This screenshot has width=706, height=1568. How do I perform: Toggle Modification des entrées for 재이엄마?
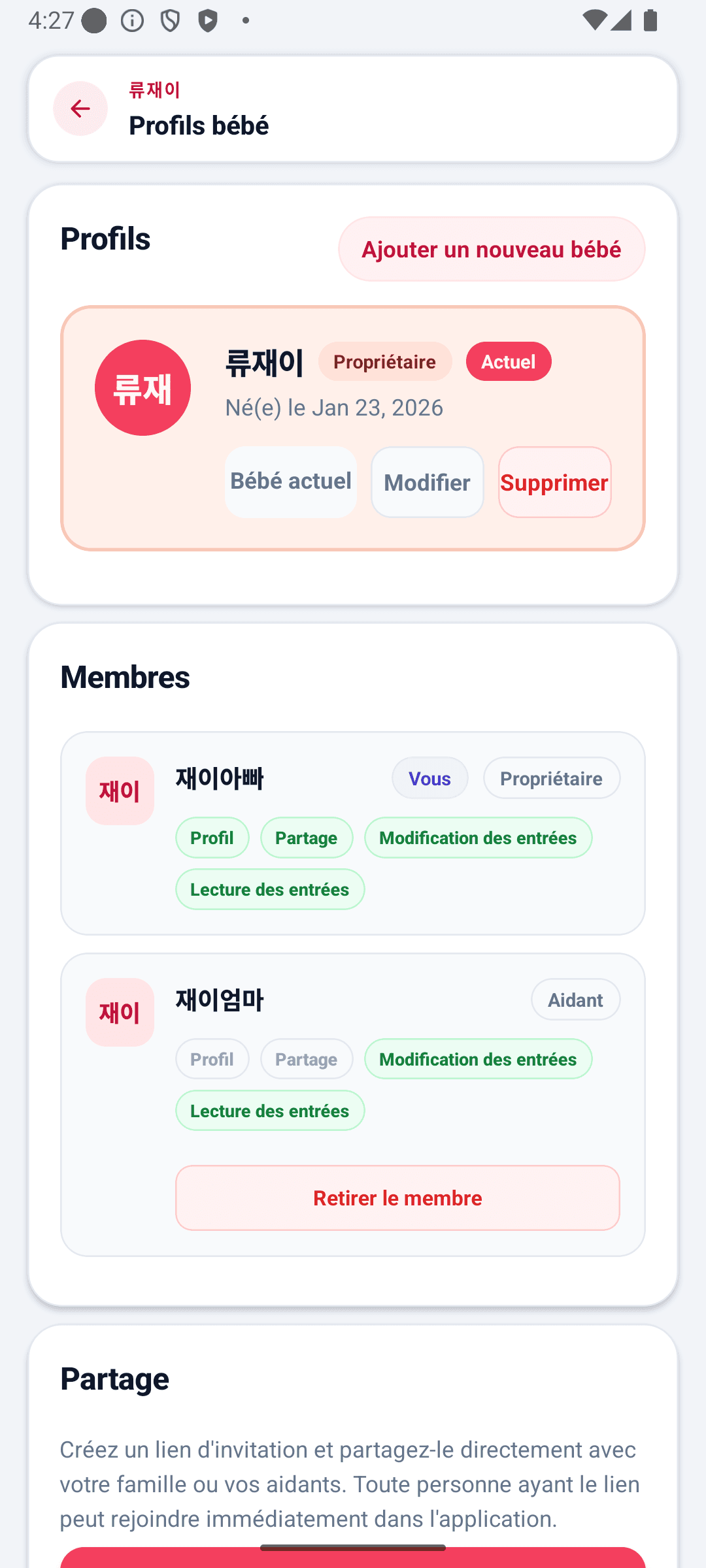[x=479, y=1058]
